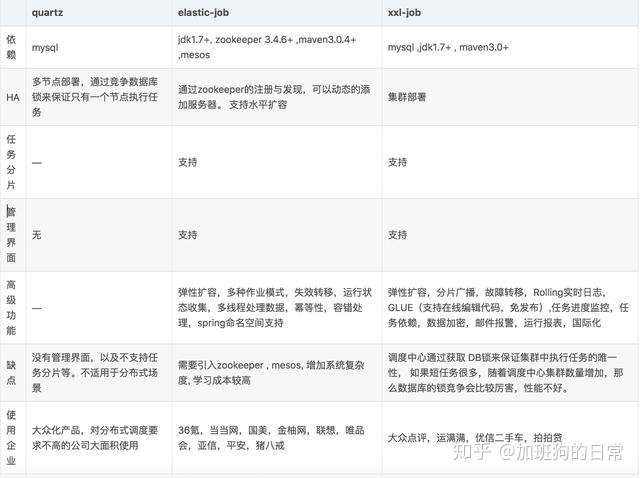Click the 缺点 row label

click(11, 372)
